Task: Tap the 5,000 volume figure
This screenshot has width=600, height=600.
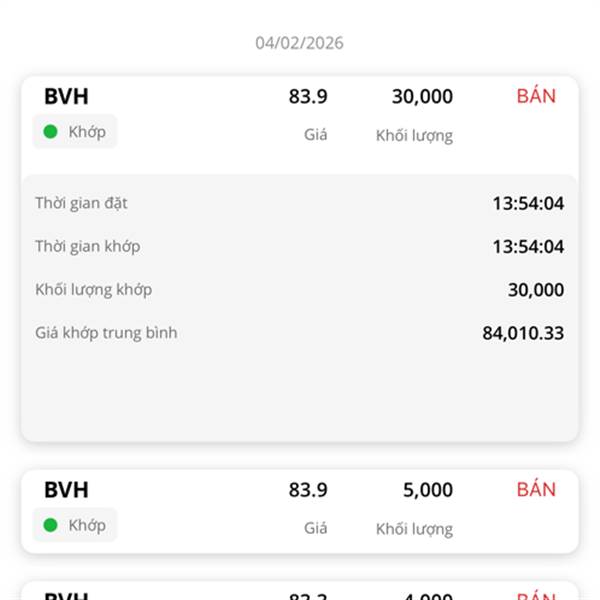Action: pos(427,490)
